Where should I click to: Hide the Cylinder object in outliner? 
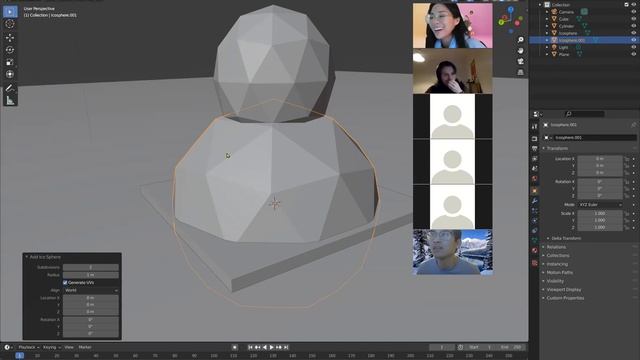pos(633,26)
